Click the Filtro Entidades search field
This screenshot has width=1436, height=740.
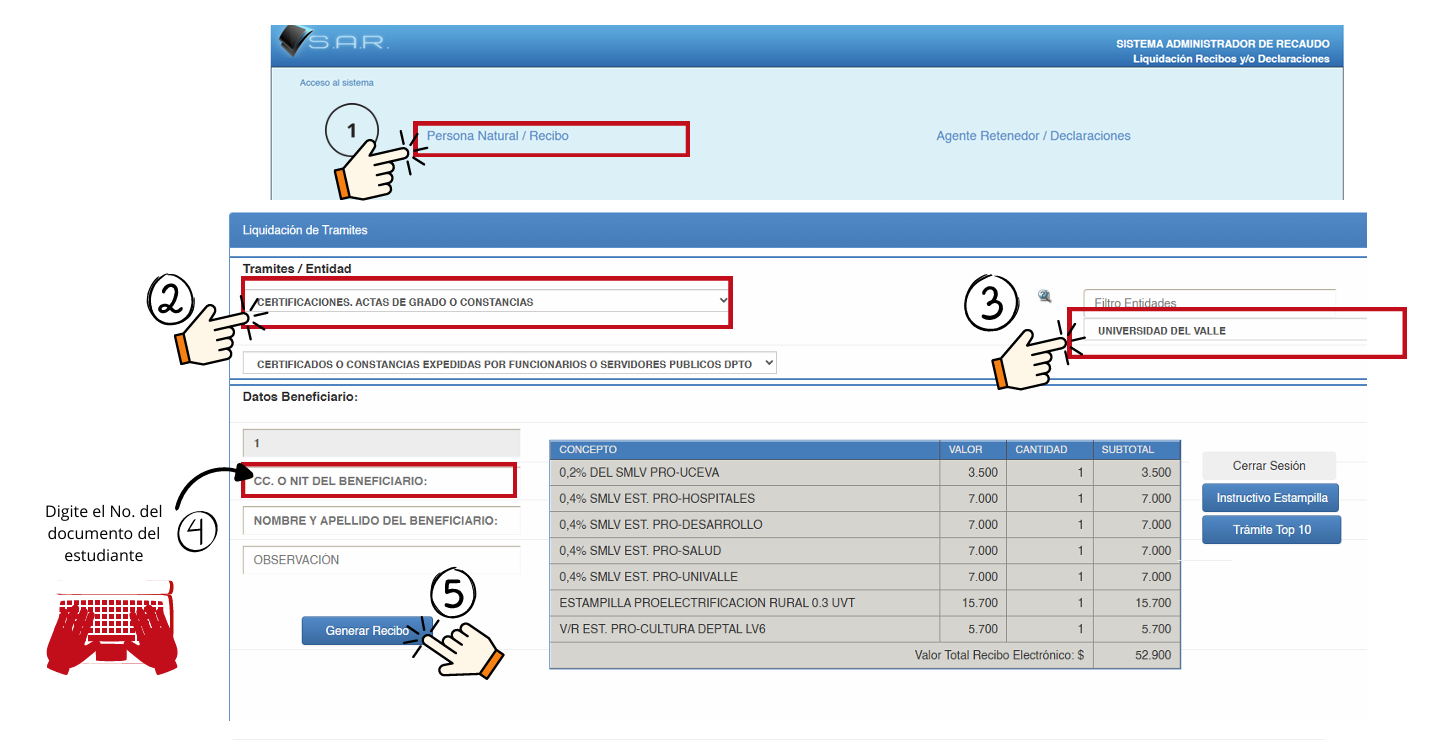point(1208,302)
